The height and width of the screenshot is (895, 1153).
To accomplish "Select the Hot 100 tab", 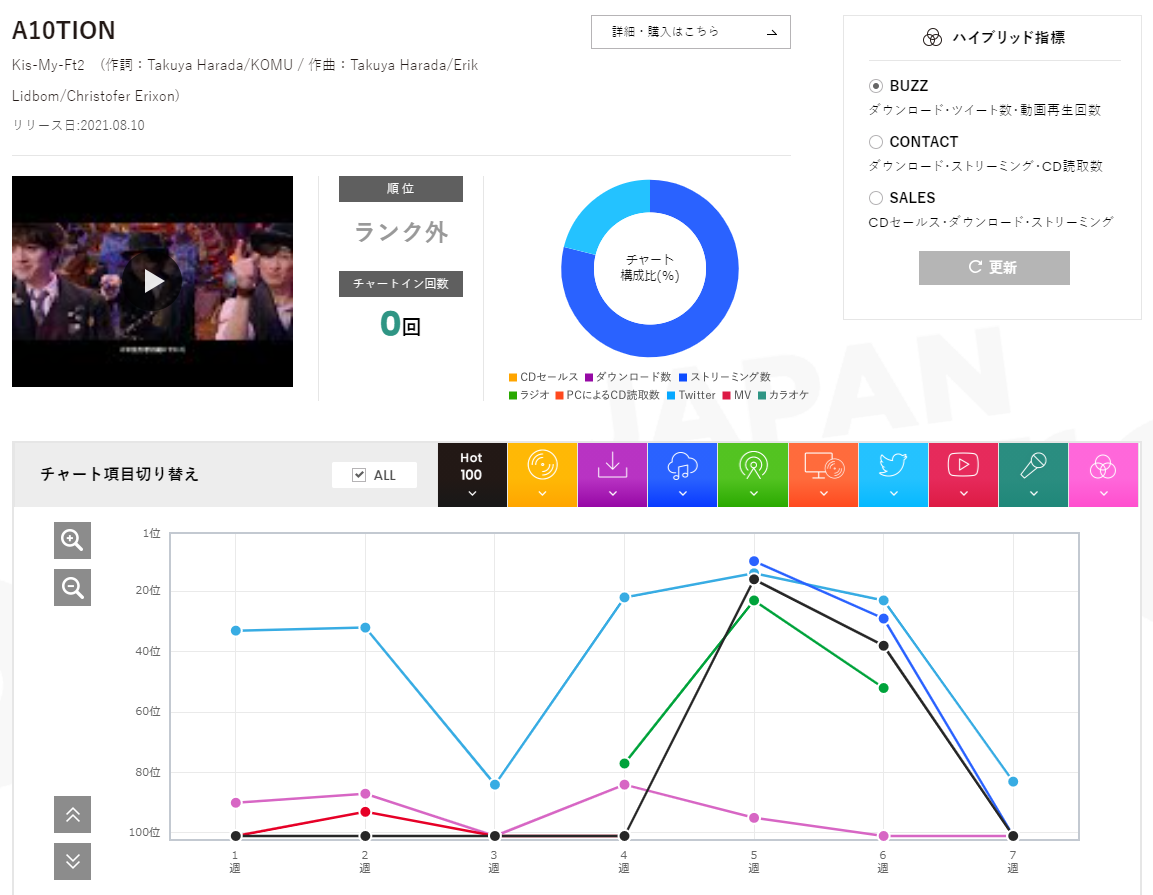I will point(472,474).
